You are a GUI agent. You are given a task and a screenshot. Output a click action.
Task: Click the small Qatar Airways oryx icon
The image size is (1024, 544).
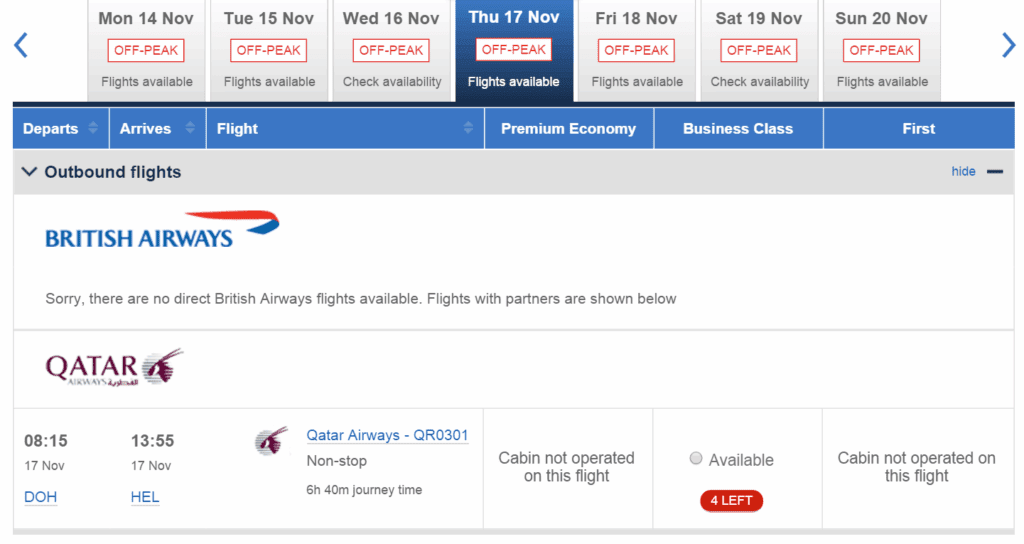(272, 441)
